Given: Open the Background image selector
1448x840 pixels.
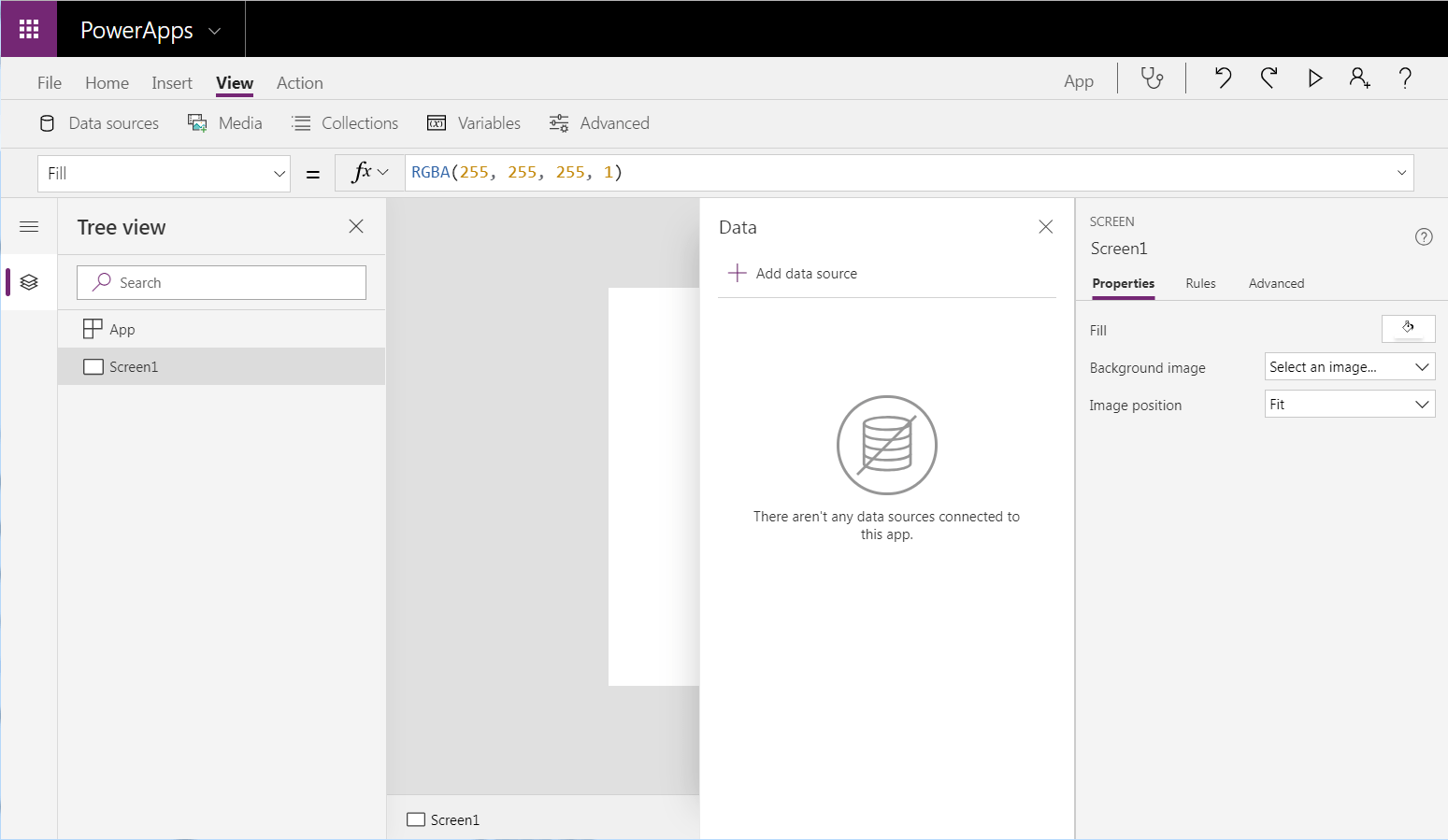Looking at the screenshot, I should click(1349, 365).
